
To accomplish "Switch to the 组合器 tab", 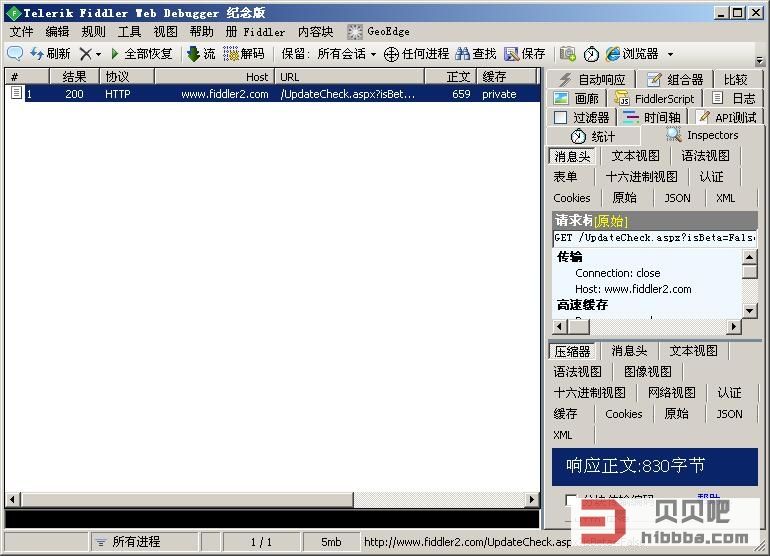I will [675, 80].
